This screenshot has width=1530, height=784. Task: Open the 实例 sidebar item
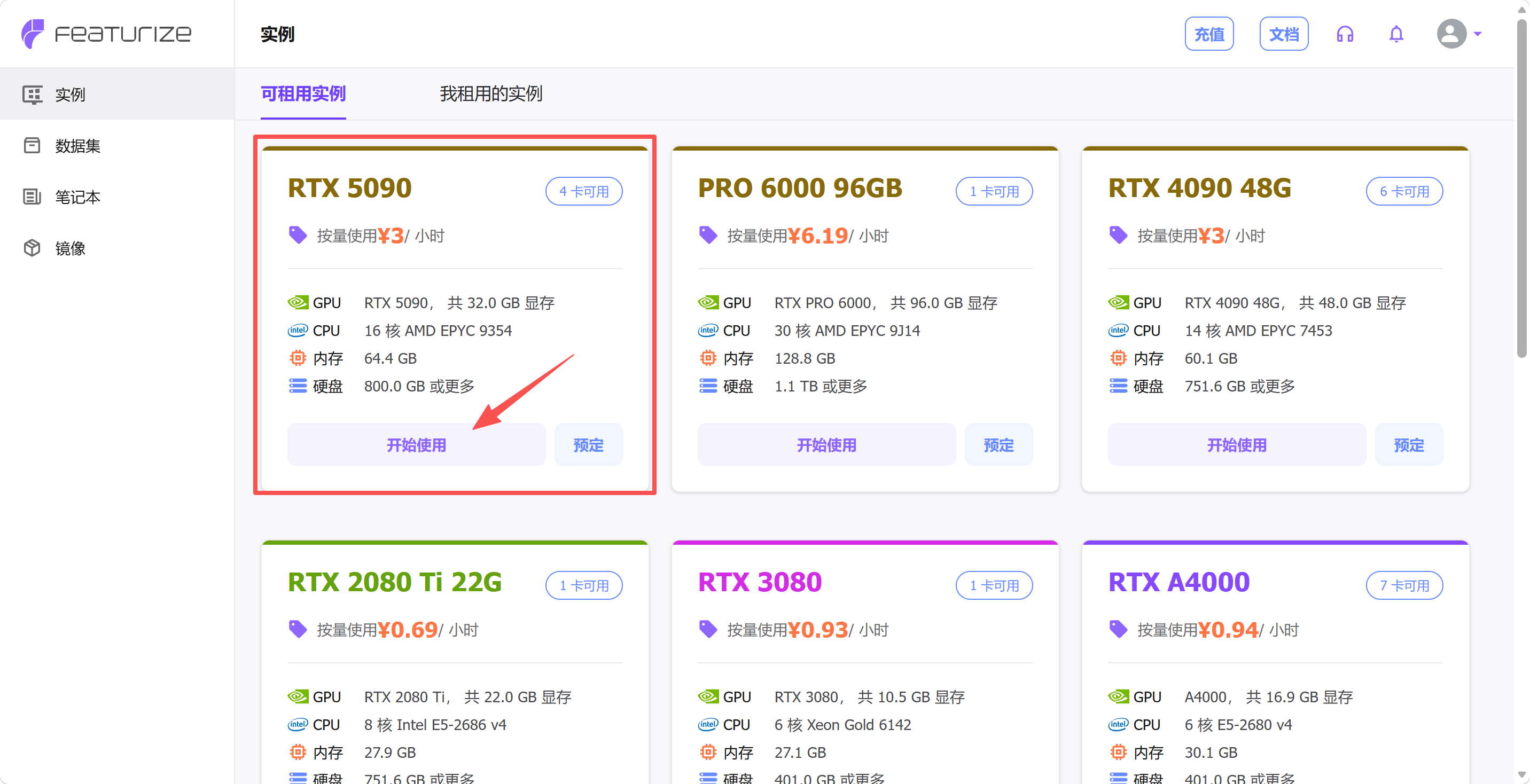click(x=117, y=94)
